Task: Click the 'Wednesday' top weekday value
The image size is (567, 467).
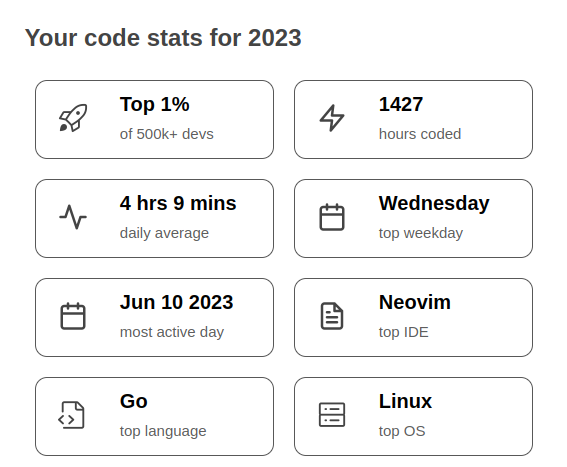Action: point(434,203)
